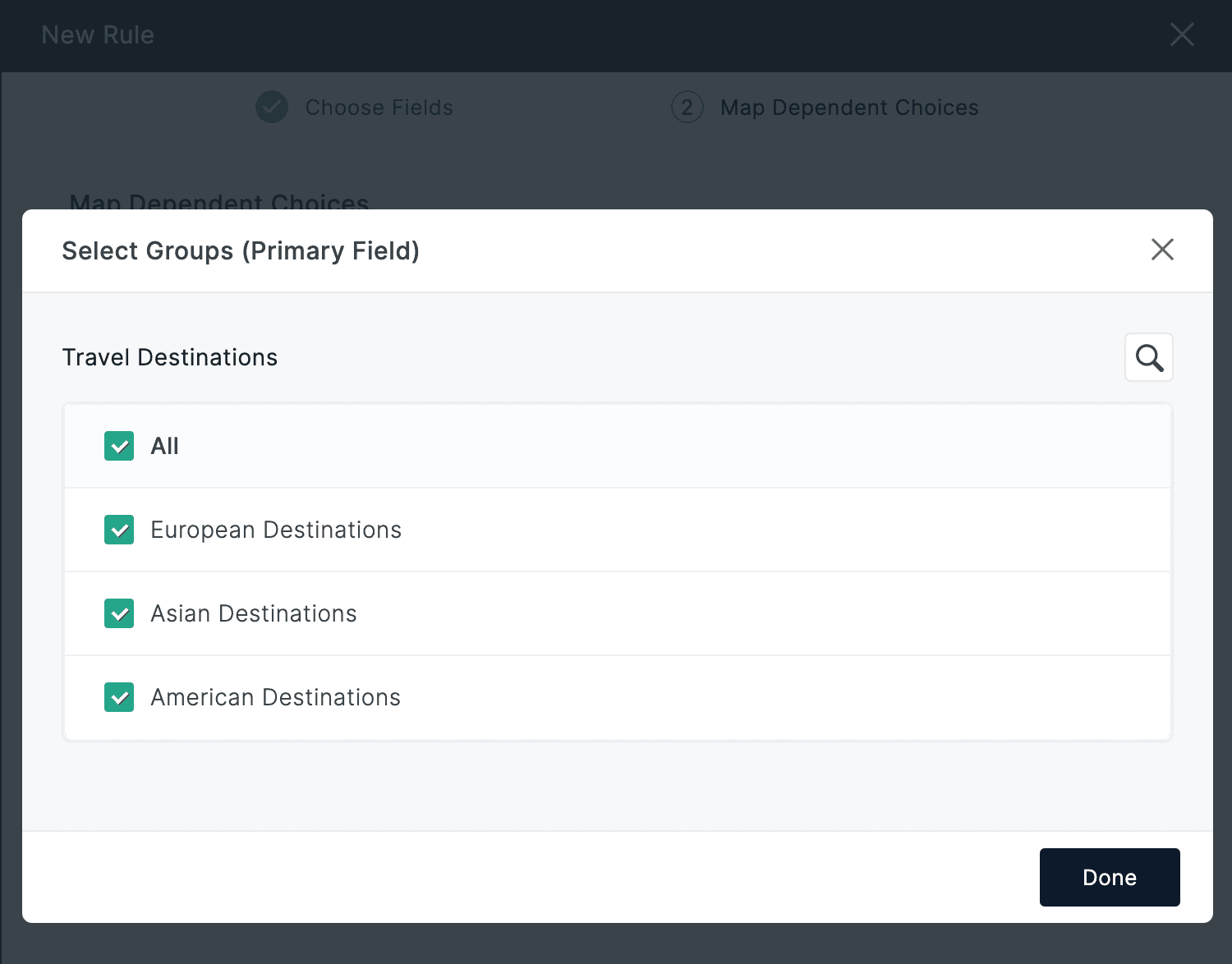Open search for Travel Destinations groups
Image resolution: width=1232 pixels, height=964 pixels.
[x=1148, y=357]
